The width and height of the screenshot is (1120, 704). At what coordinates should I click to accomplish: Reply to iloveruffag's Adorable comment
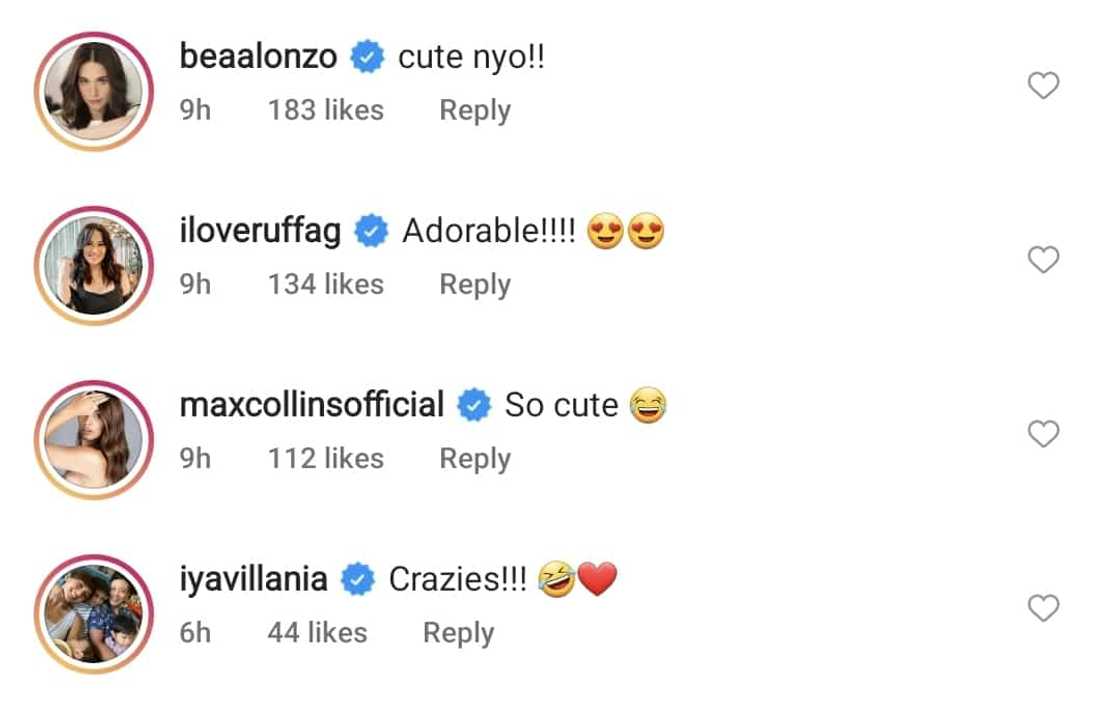pyautogui.click(x=475, y=285)
